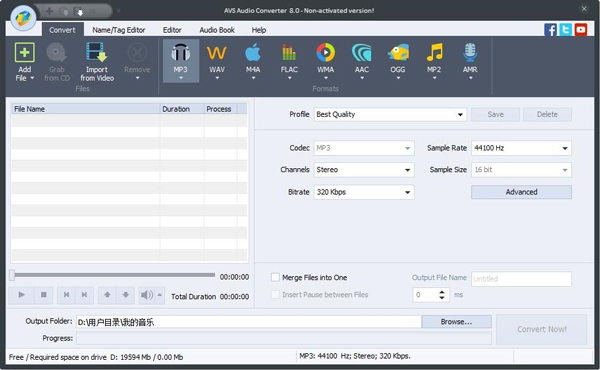The height and width of the screenshot is (370, 600).
Task: Click the Advanced button
Action: [x=521, y=192]
